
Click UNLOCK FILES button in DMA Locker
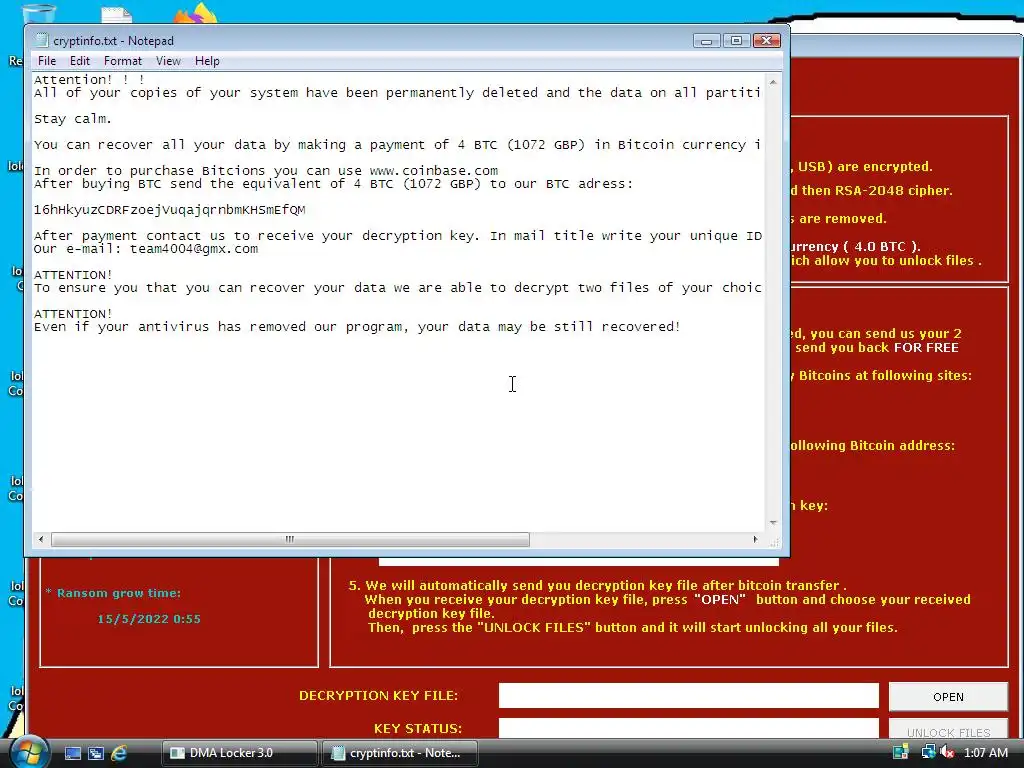pyautogui.click(x=948, y=731)
